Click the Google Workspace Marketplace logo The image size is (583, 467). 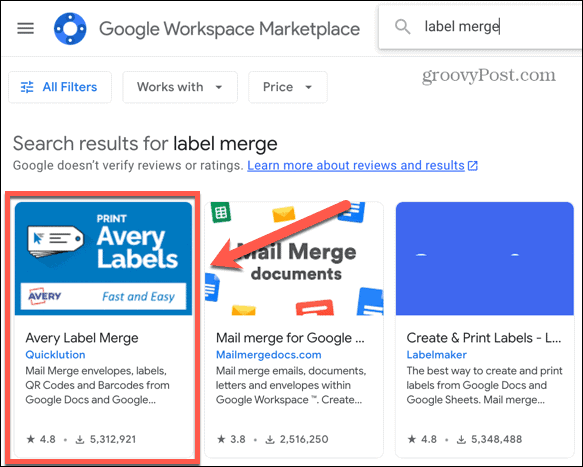click(70, 29)
